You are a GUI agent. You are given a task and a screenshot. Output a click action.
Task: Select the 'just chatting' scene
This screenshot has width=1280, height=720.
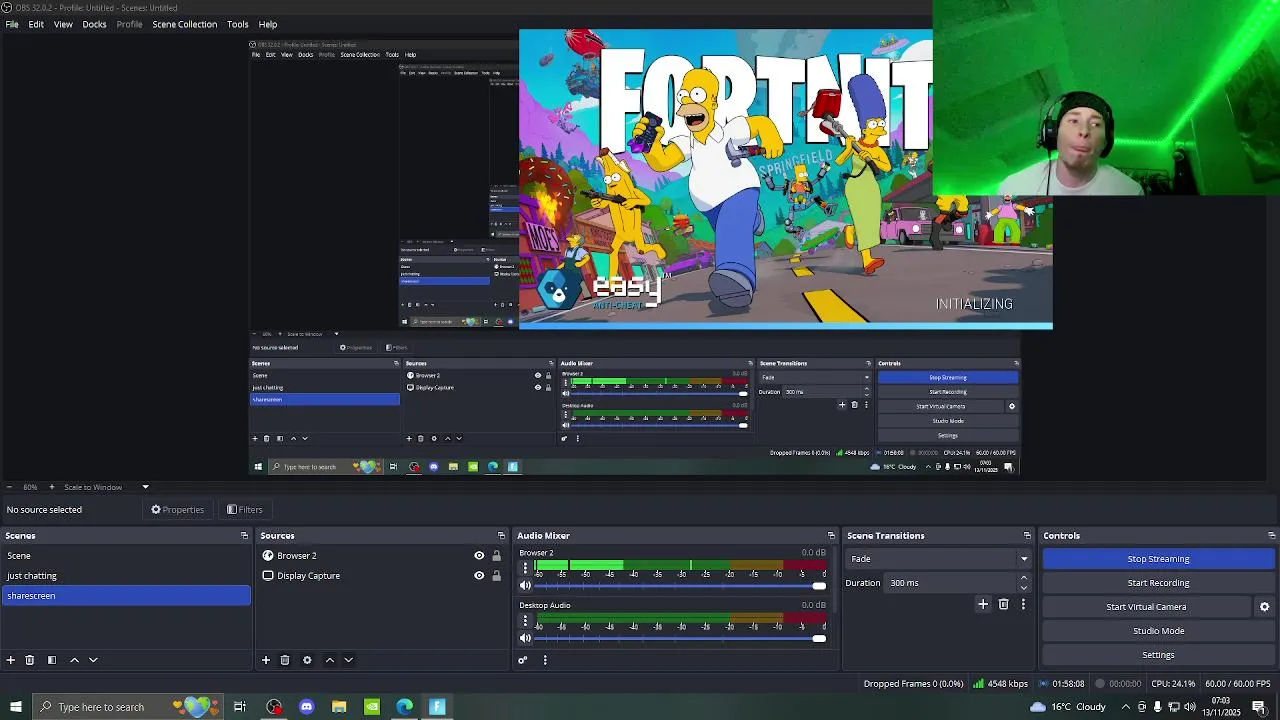click(125, 576)
